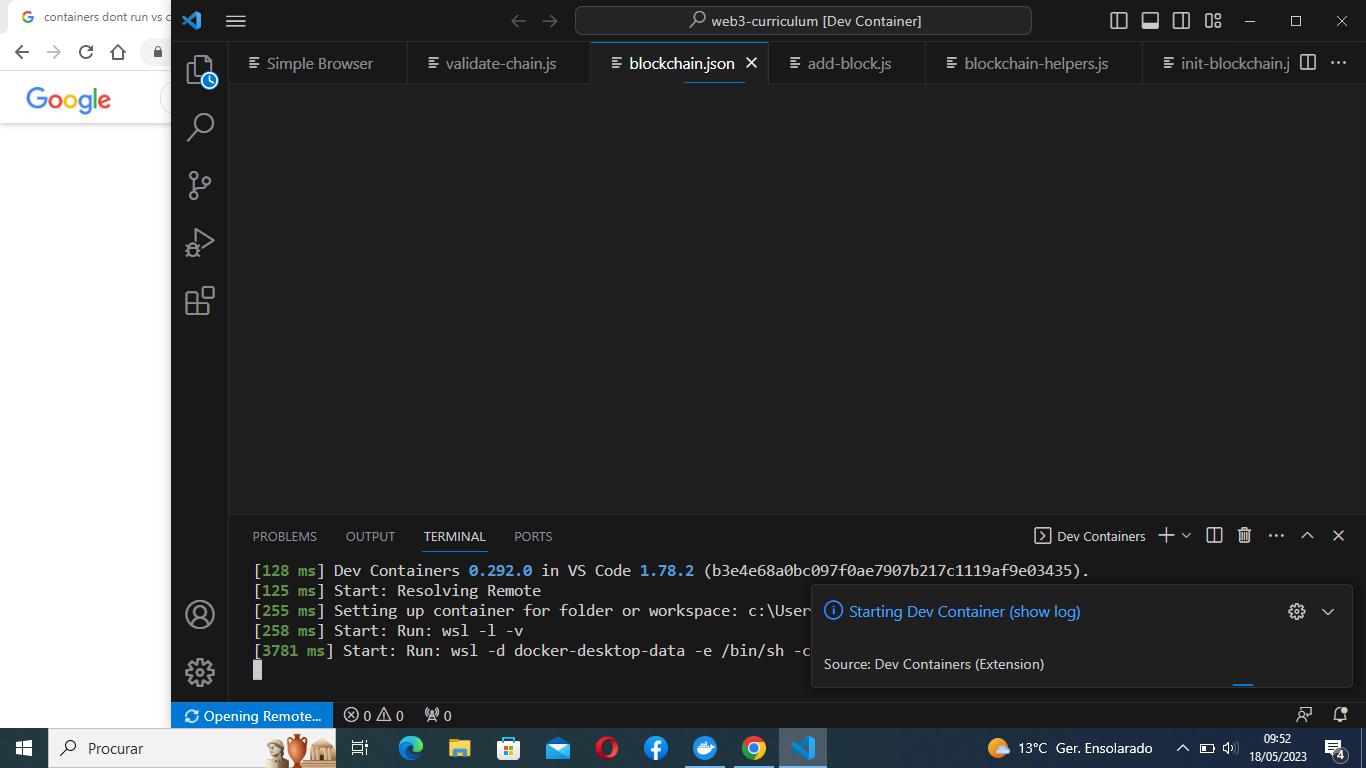The width and height of the screenshot is (1366, 768).
Task: Open the Extensions view
Action: (199, 300)
